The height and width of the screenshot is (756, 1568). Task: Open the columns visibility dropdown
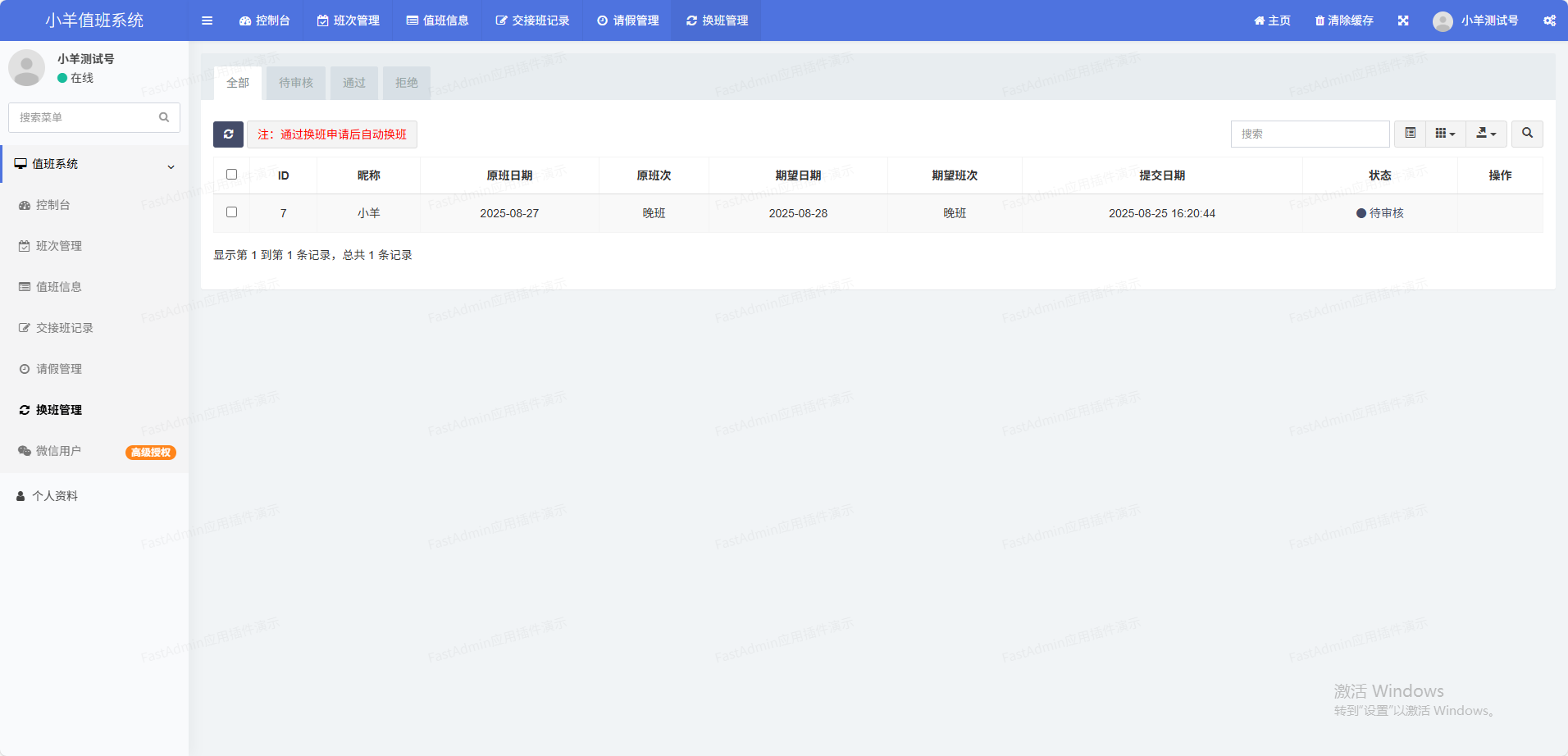pyautogui.click(x=1445, y=134)
